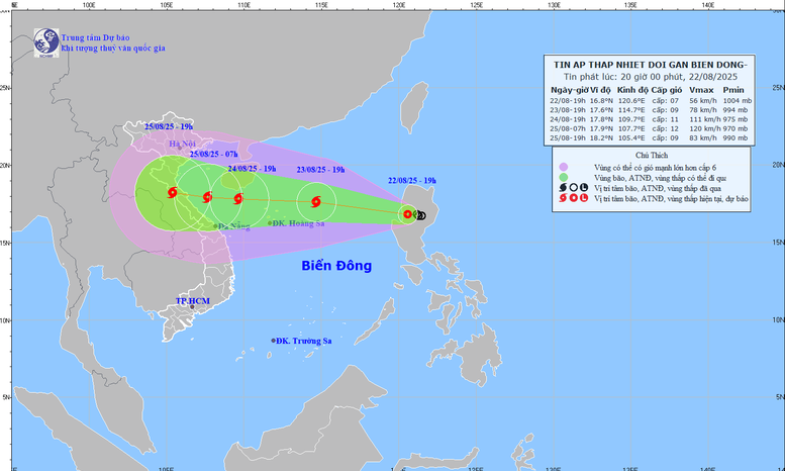
Task: Click the '970 mb' pressure value
Action: click(735, 129)
